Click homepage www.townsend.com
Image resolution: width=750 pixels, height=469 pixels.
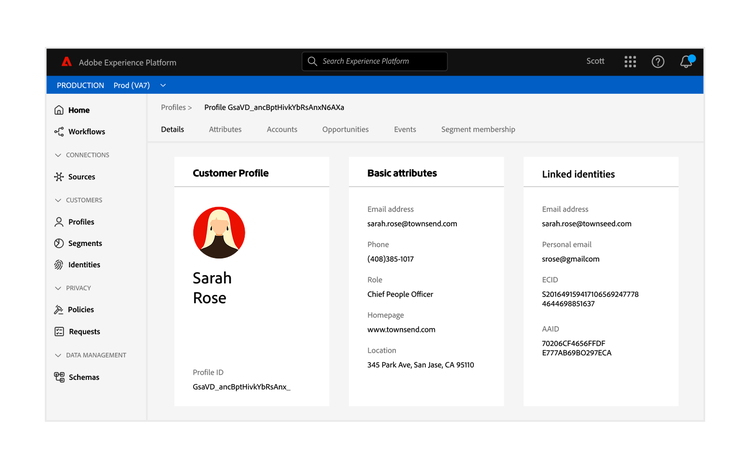(401, 329)
